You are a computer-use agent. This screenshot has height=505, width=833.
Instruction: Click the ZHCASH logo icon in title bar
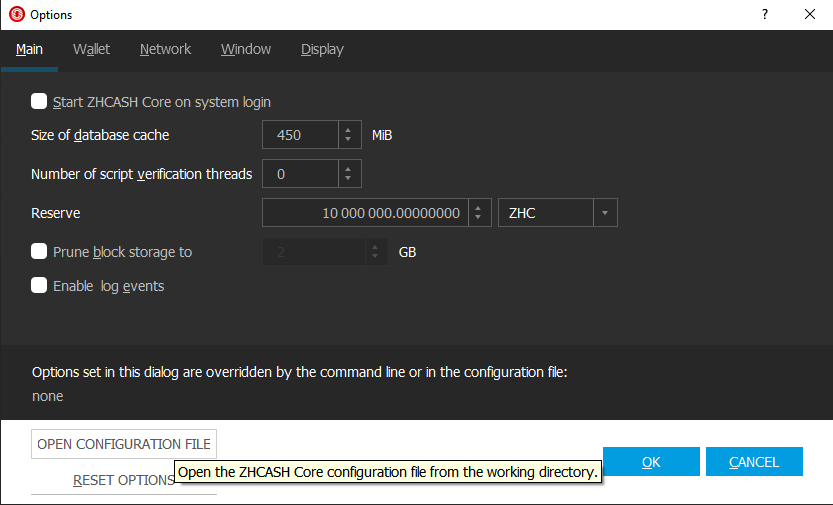[x=17, y=14]
